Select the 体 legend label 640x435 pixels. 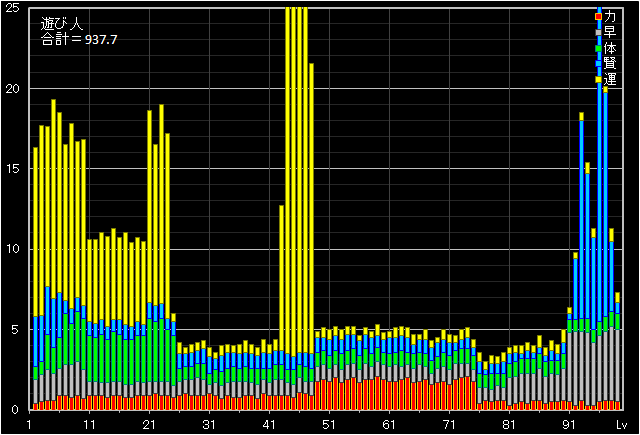point(610,48)
